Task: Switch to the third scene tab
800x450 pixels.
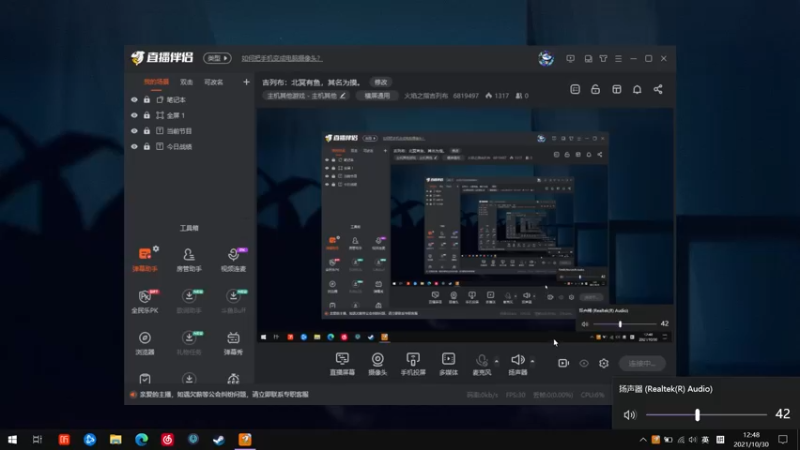Action: pos(214,82)
